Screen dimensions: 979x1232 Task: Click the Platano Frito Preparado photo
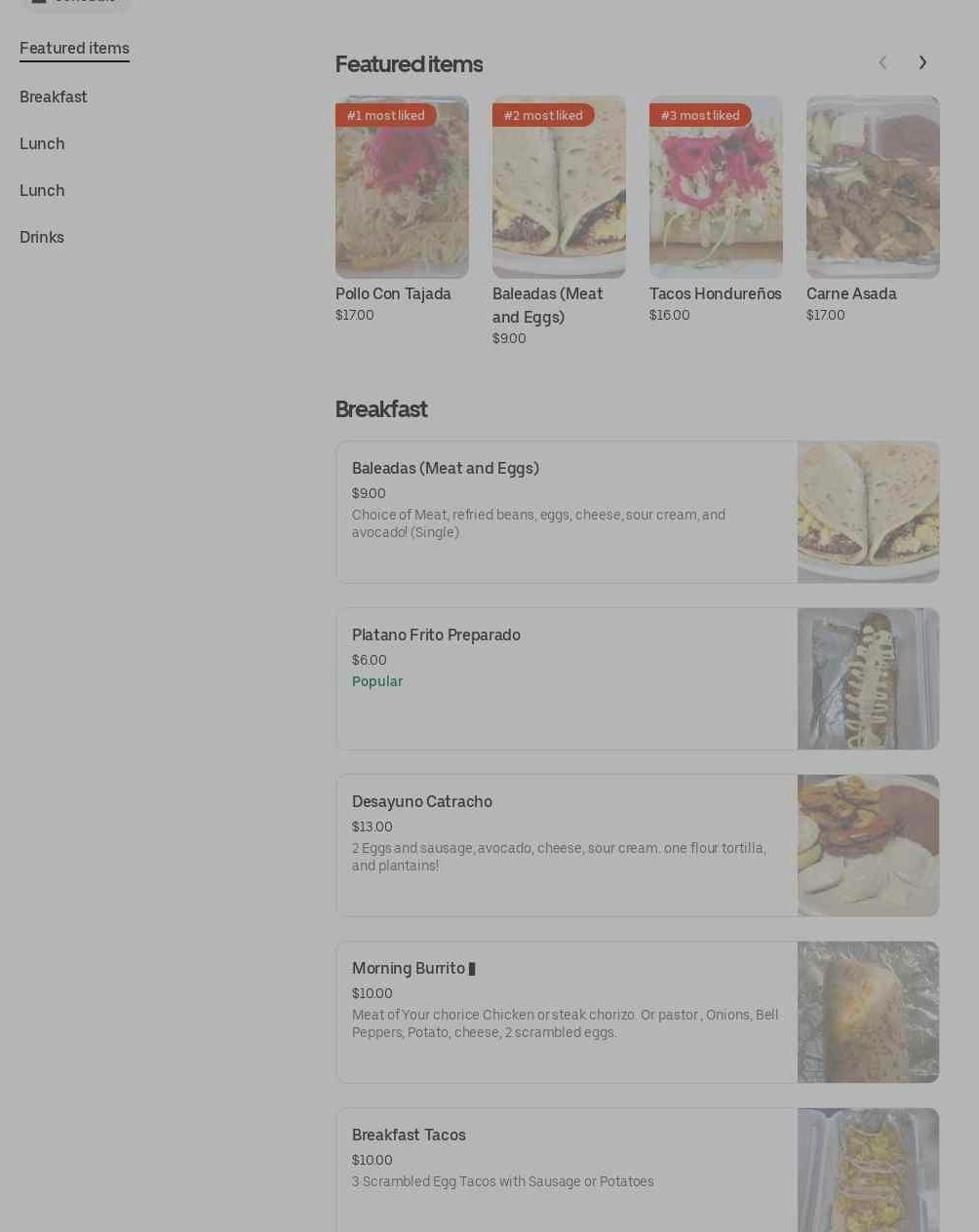coord(868,679)
